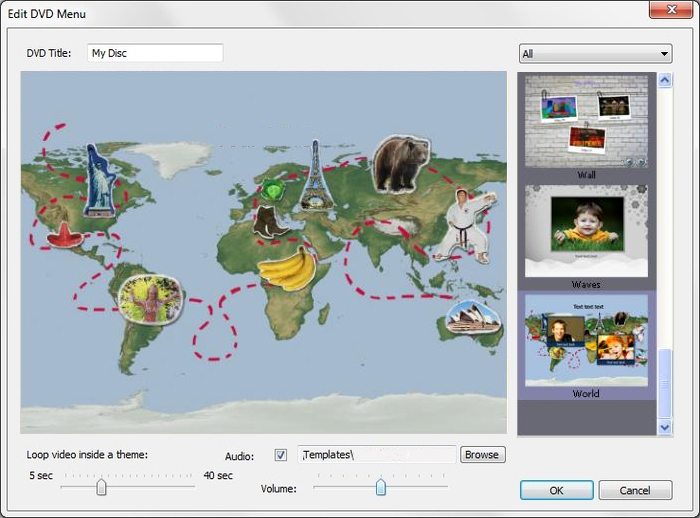Click the loop video duration slider handle

pyautogui.click(x=101, y=487)
